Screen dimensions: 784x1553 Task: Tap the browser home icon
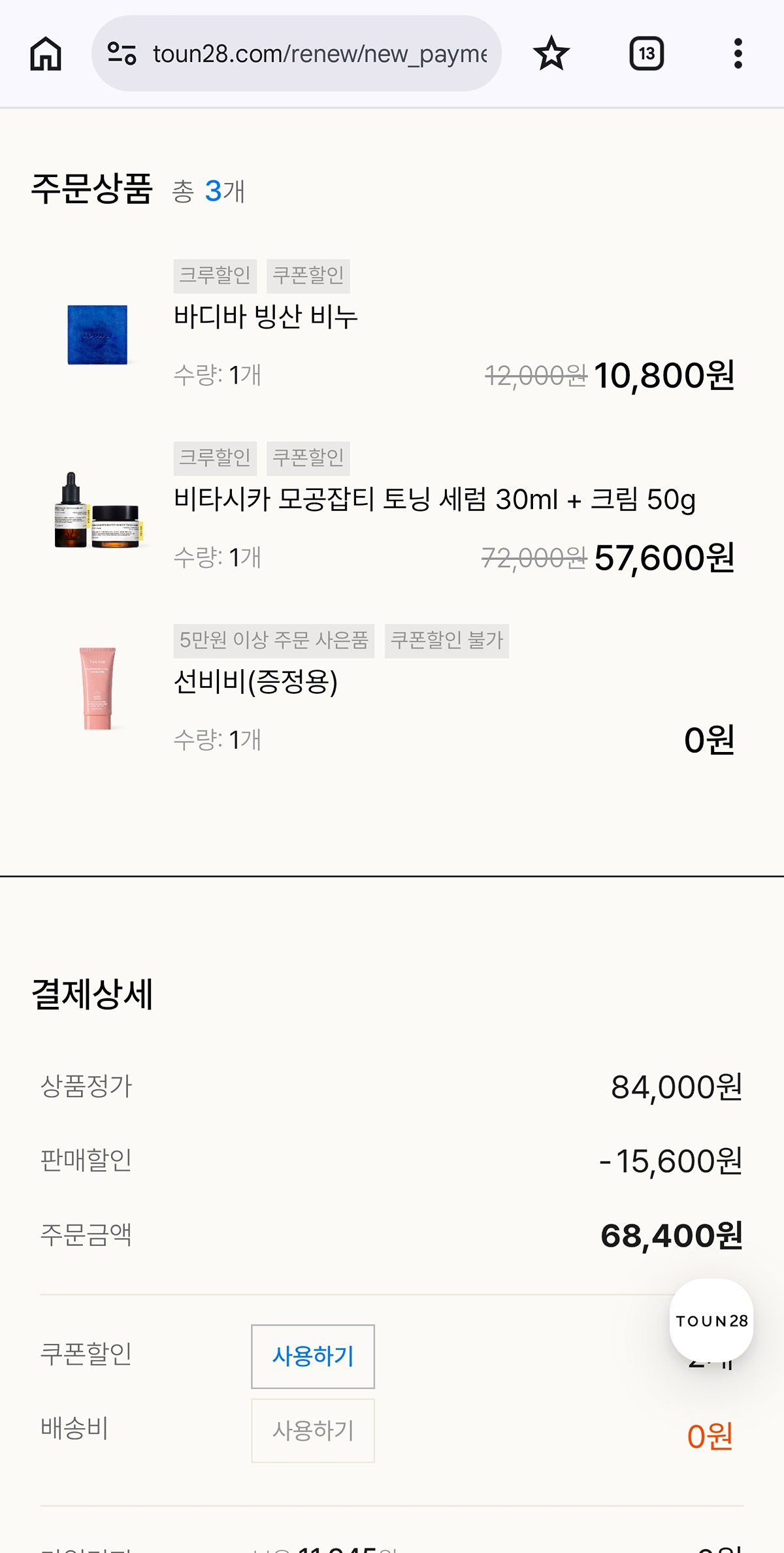pyautogui.click(x=46, y=54)
